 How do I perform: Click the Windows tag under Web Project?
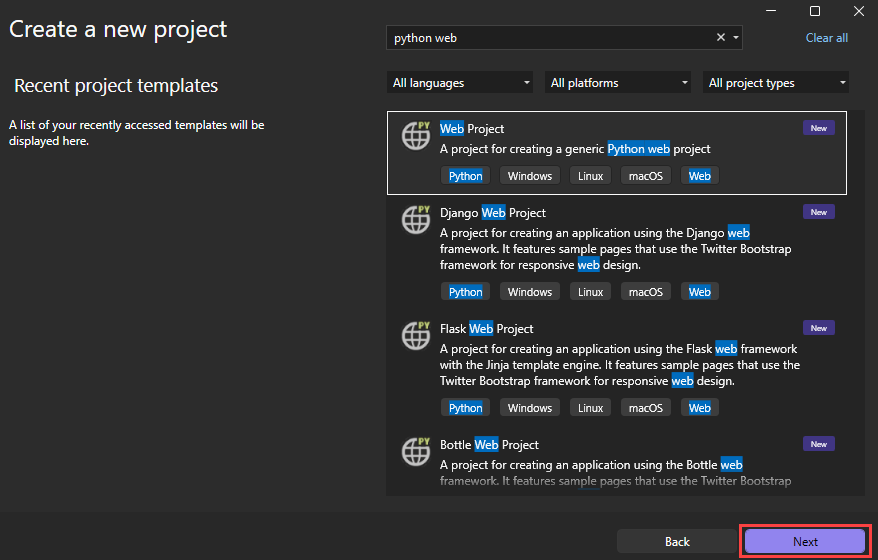(530, 176)
